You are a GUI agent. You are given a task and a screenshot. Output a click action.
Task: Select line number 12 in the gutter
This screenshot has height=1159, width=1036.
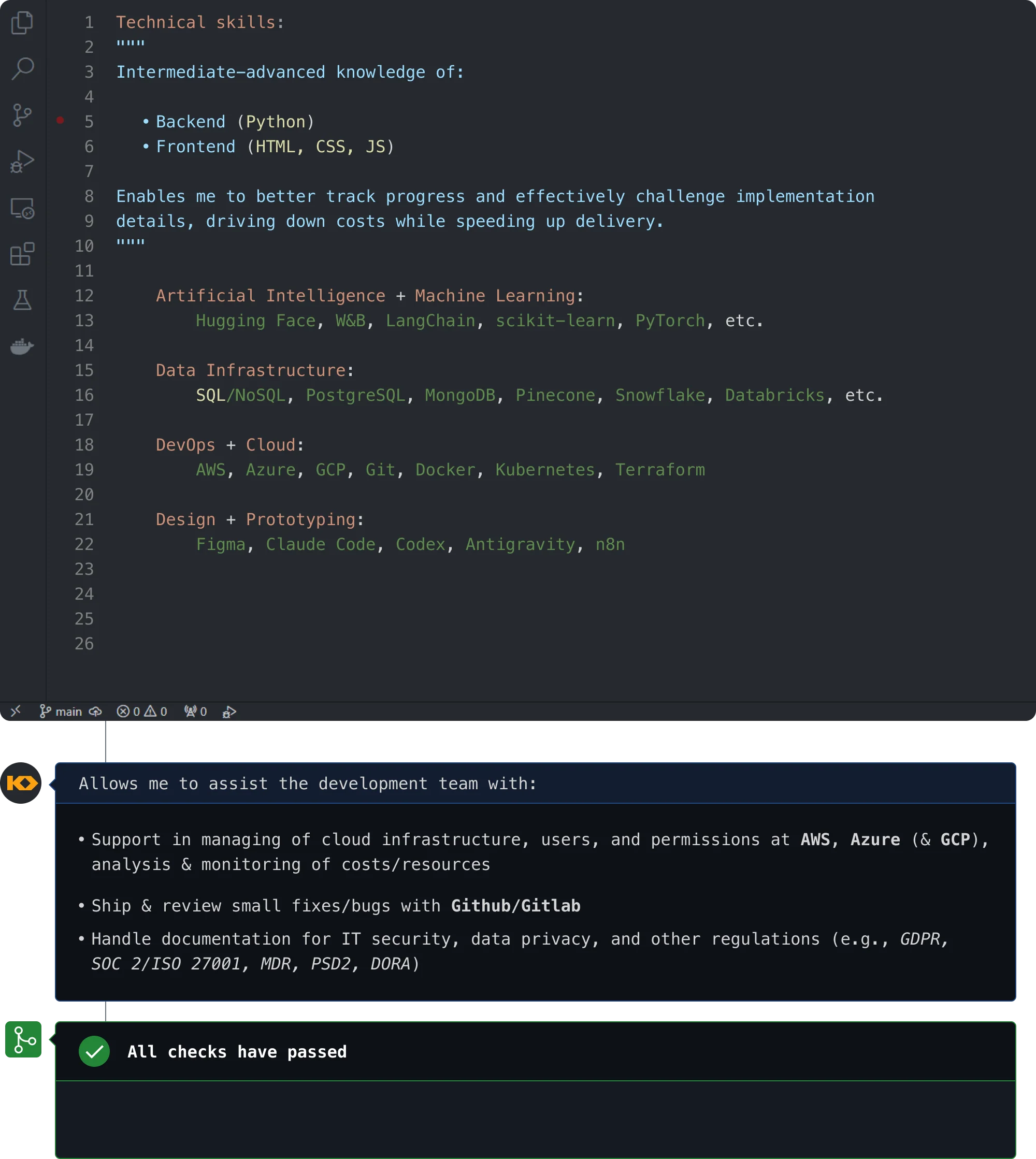pyautogui.click(x=84, y=295)
